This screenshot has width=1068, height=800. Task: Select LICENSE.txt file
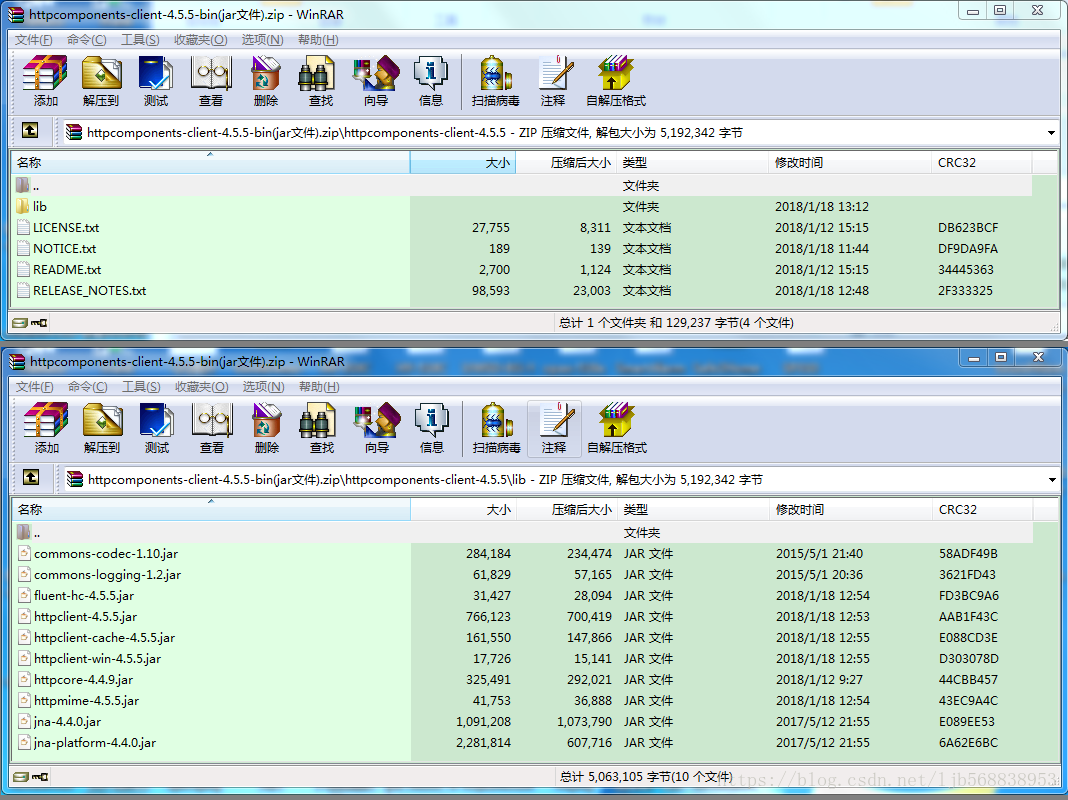(x=523, y=227)
